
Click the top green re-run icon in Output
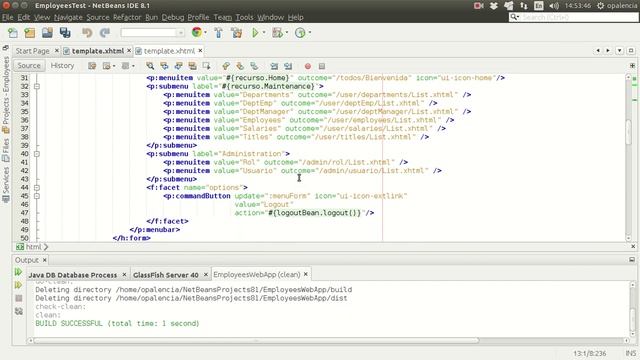point(18,272)
